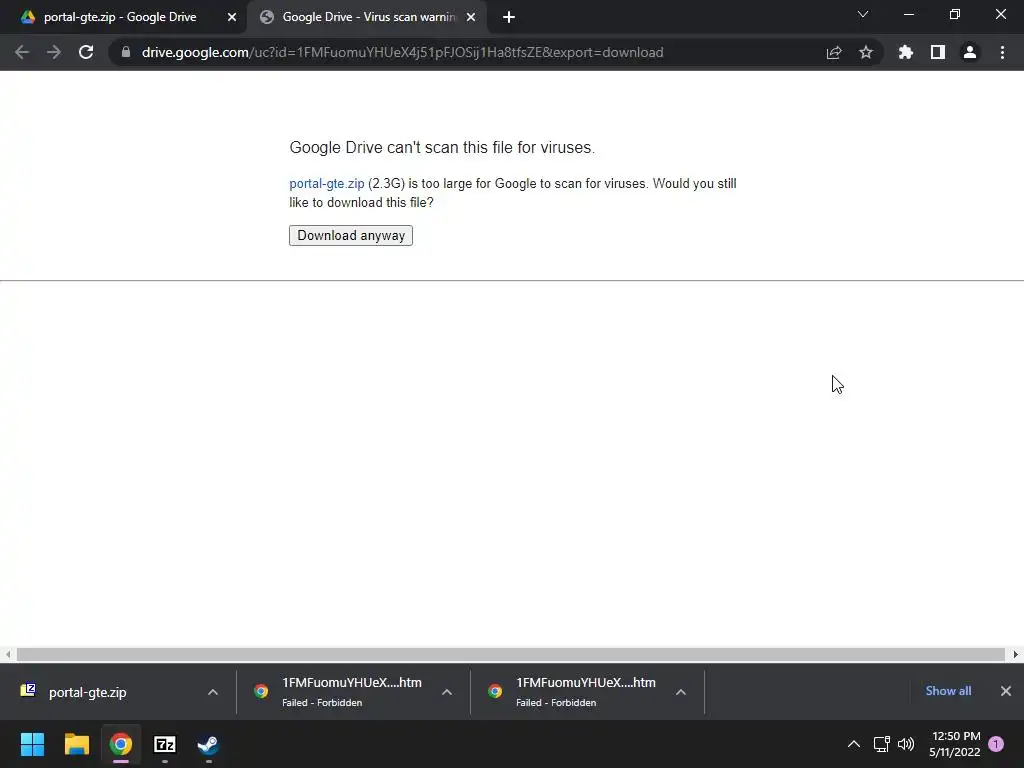Open the Windows Start menu
Viewport: 1024px width, 768px height.
tap(32, 744)
